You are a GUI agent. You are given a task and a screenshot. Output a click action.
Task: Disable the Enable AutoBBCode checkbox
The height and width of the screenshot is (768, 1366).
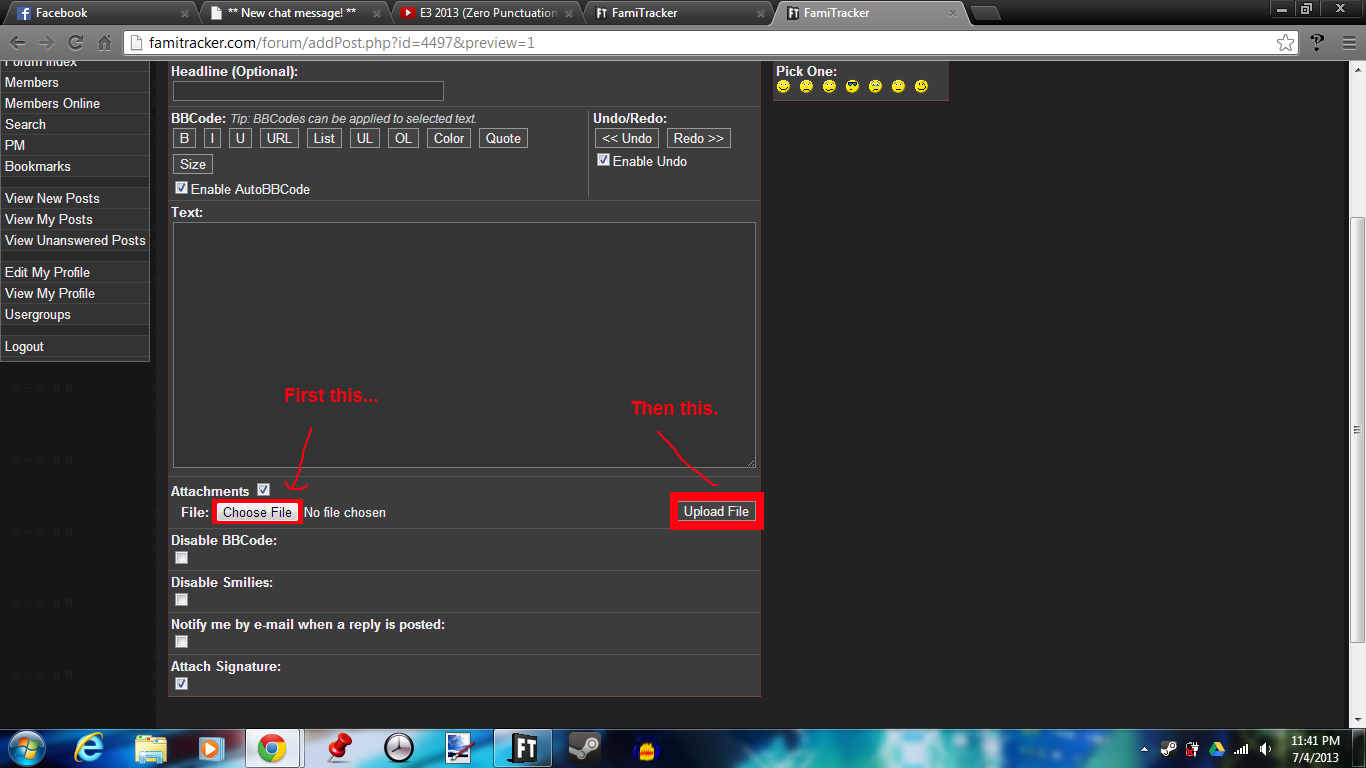181,188
